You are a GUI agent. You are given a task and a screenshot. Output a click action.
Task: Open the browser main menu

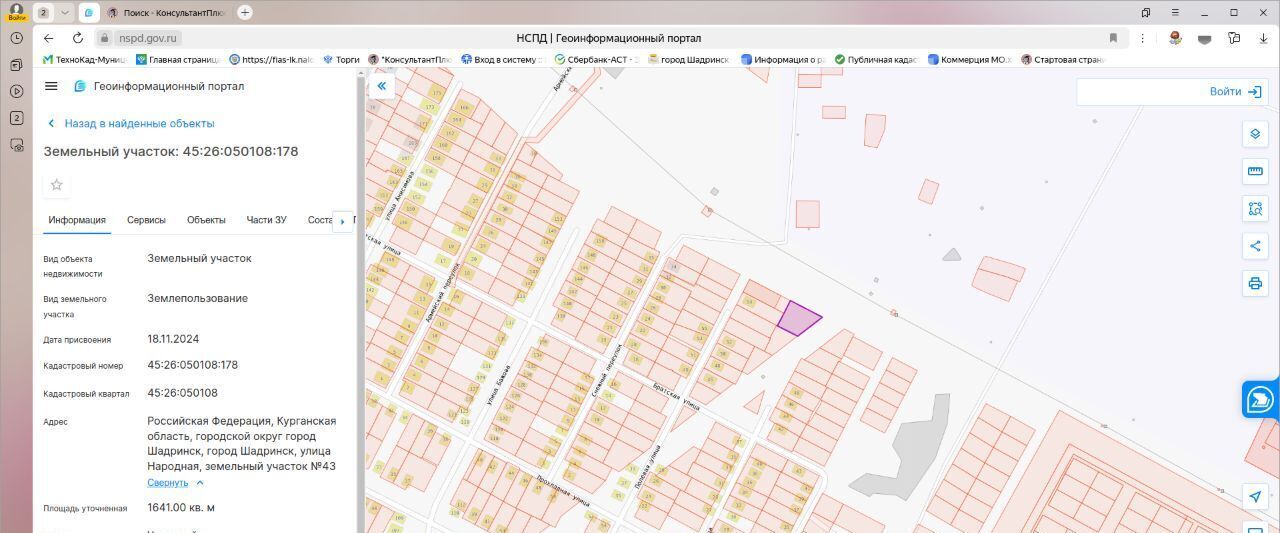(x=1176, y=12)
